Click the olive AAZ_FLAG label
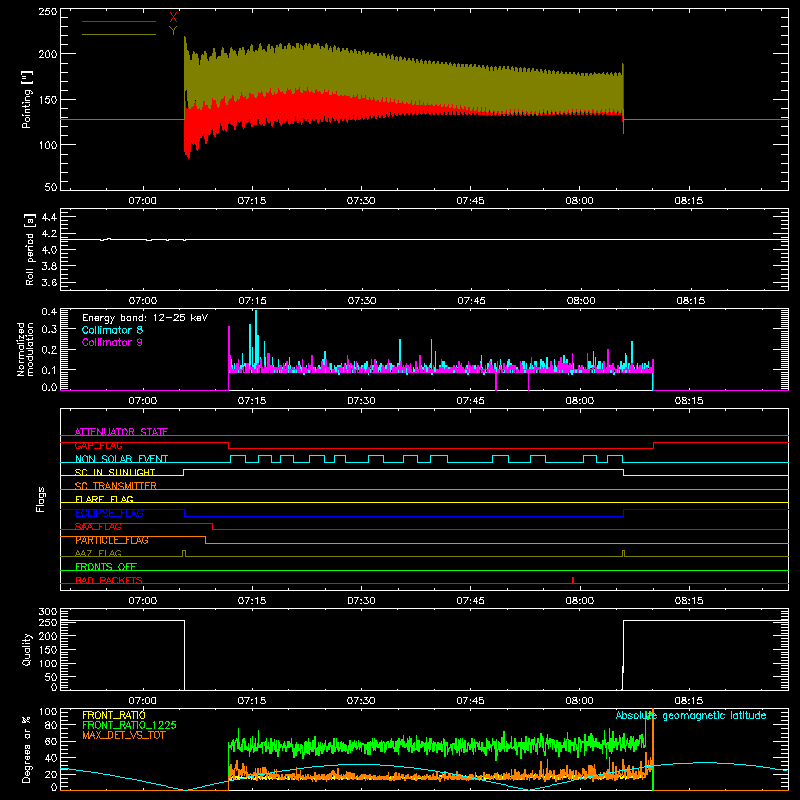800x800 pixels. [98, 553]
